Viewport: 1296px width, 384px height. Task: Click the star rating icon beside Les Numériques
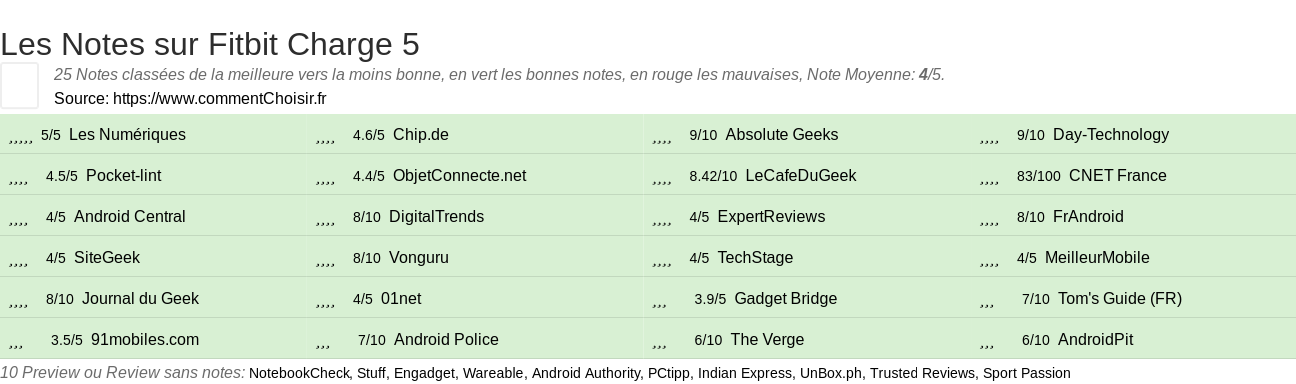click(21, 135)
